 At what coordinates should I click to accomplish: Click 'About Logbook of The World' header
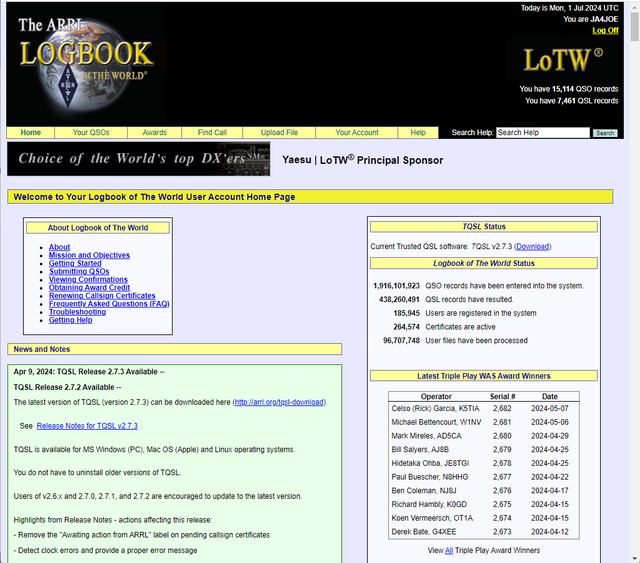(x=98, y=228)
